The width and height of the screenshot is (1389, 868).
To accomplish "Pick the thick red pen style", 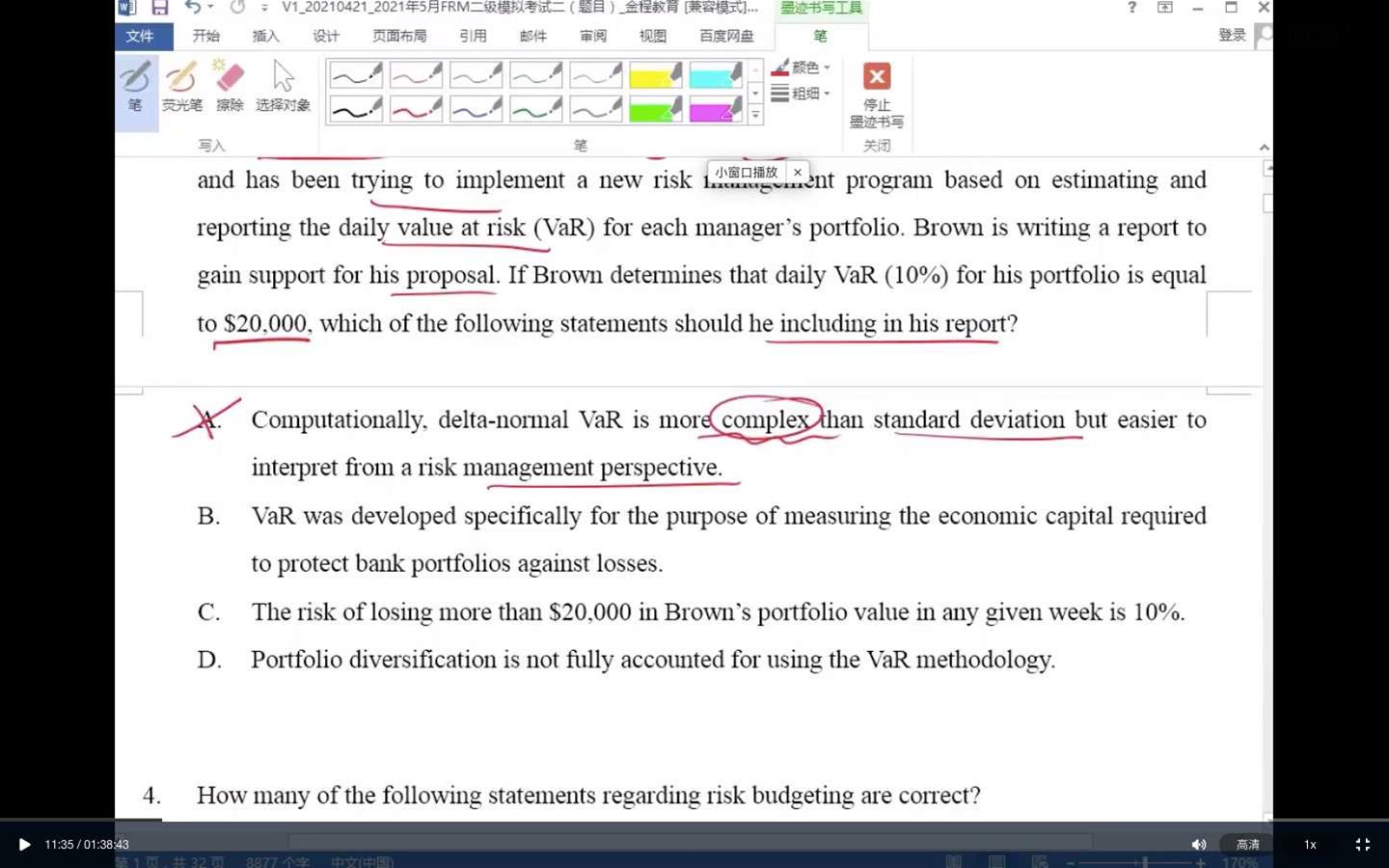I will pos(416,109).
